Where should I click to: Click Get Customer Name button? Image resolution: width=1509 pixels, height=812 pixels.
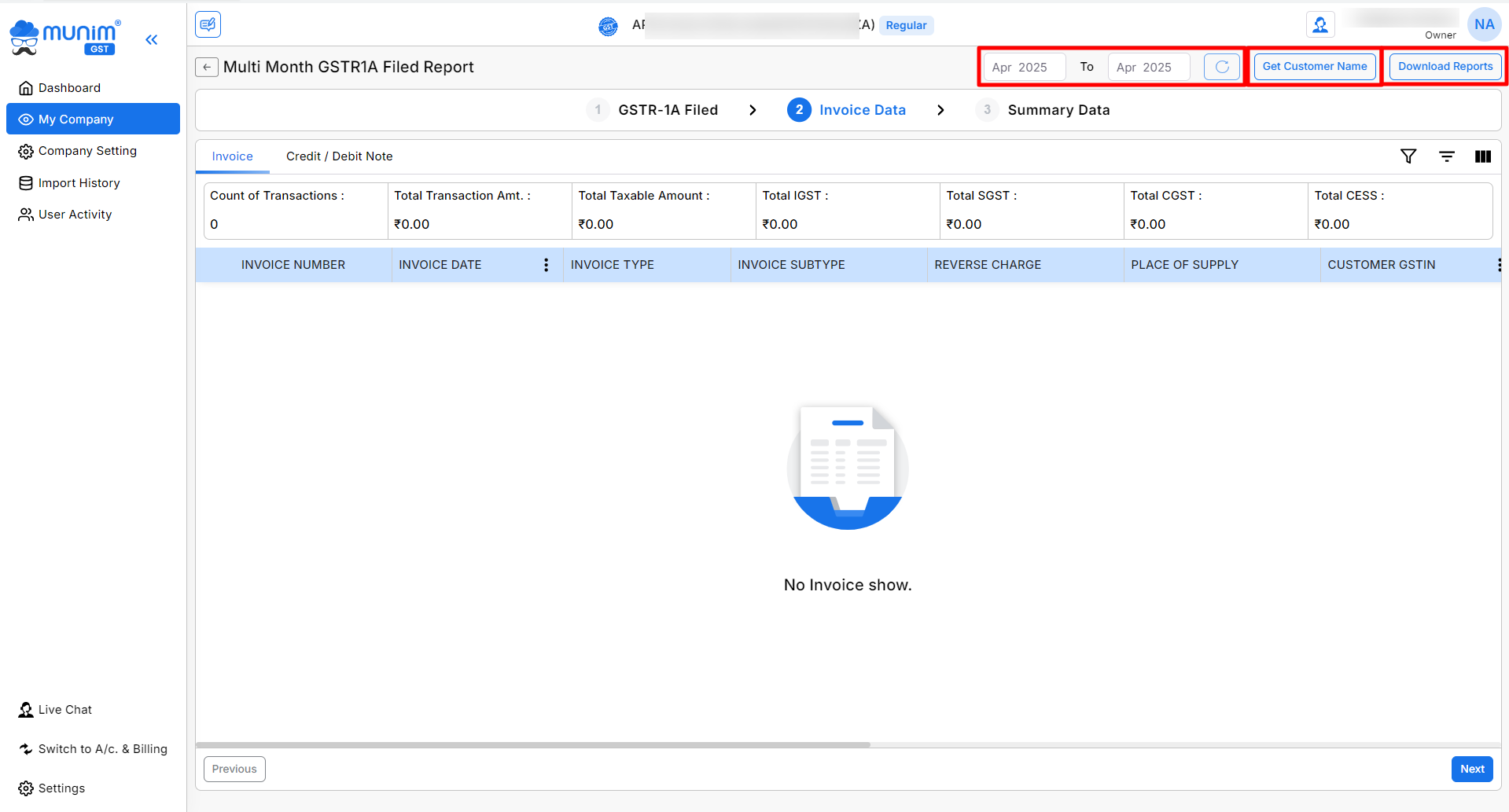1314,67
